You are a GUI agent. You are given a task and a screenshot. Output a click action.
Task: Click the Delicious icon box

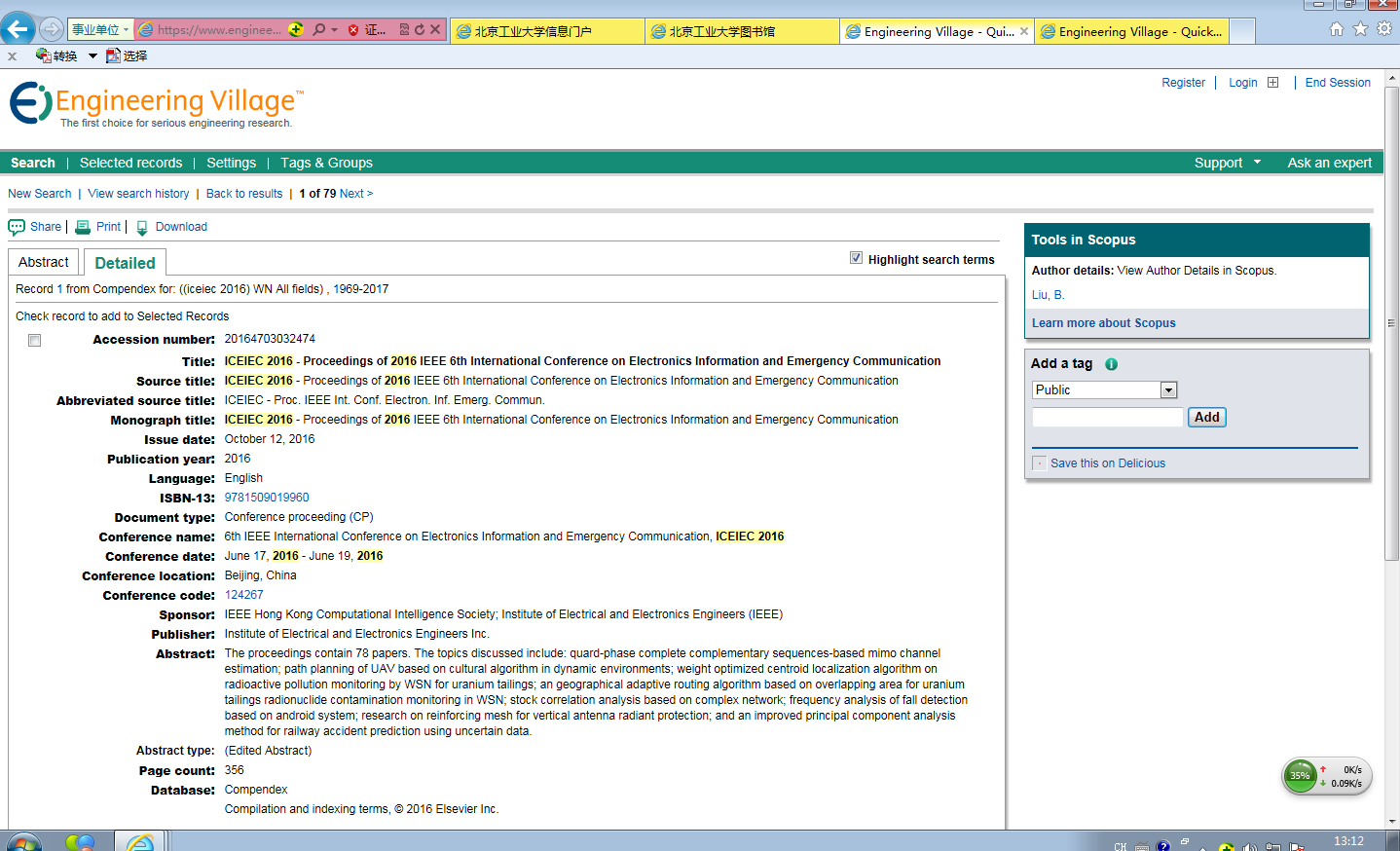(x=1039, y=463)
